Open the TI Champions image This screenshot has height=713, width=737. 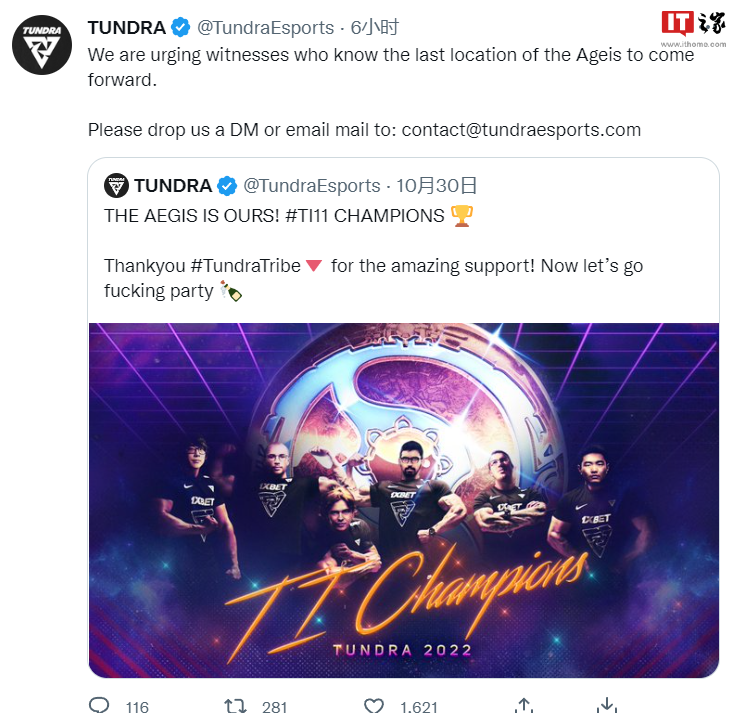click(x=404, y=500)
